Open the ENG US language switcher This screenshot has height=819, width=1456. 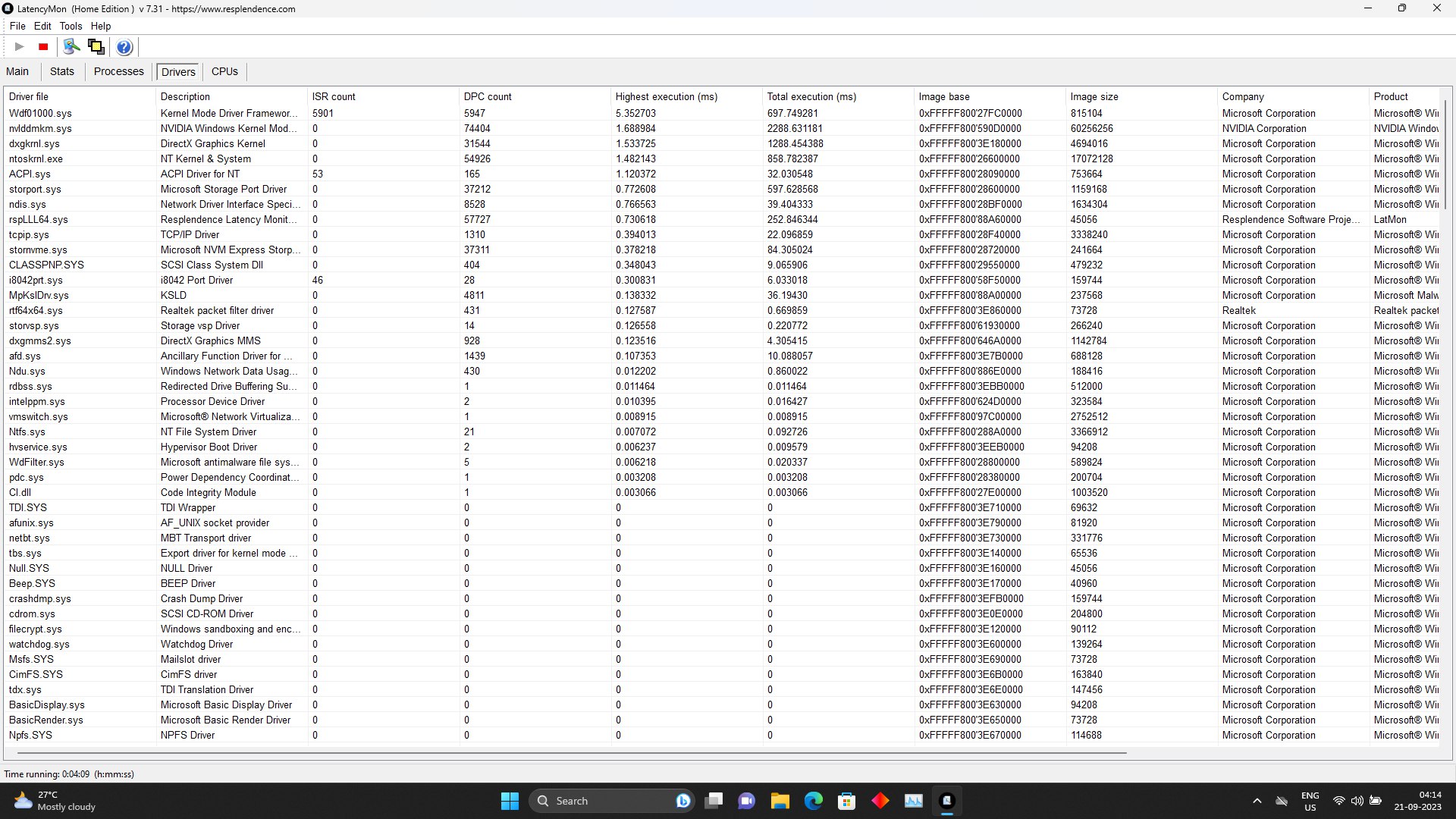[x=1310, y=801]
